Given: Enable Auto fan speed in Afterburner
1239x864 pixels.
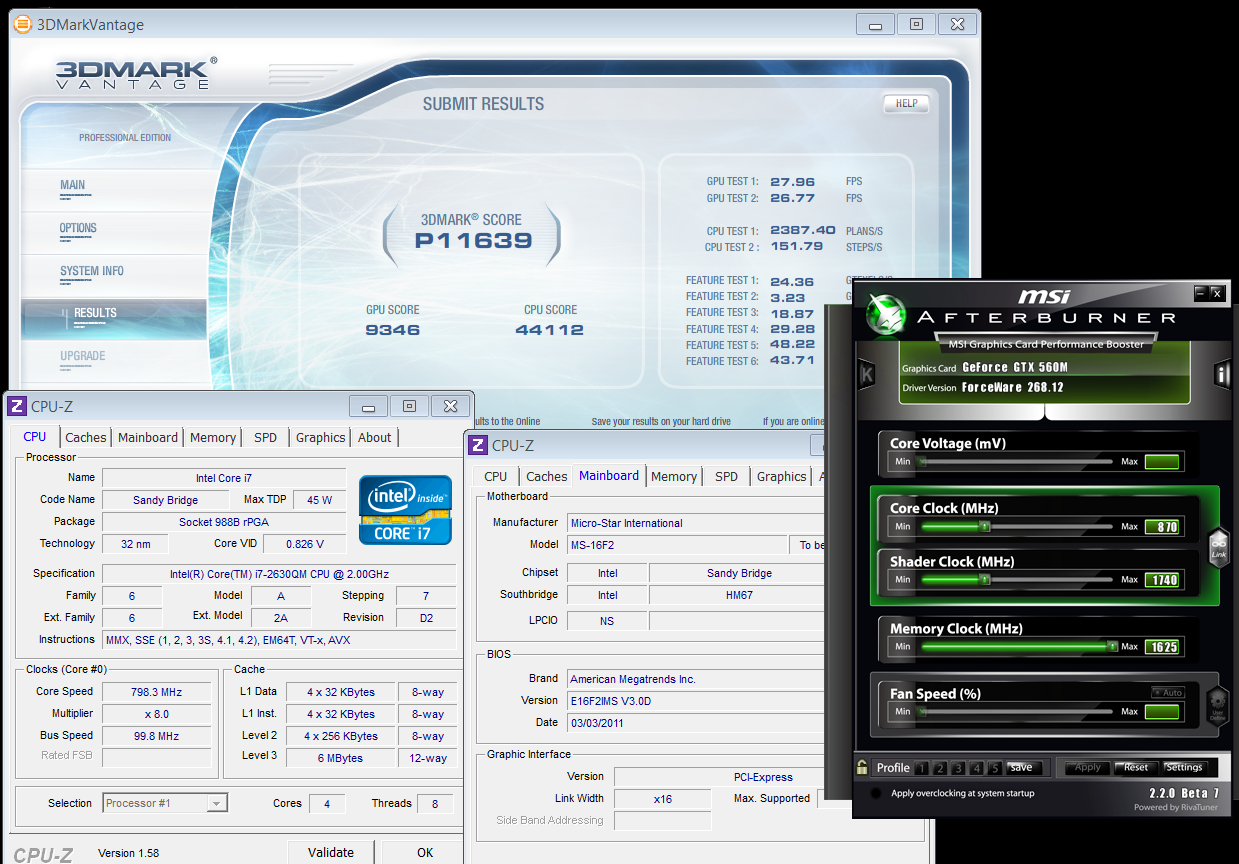Looking at the screenshot, I should (1167, 692).
